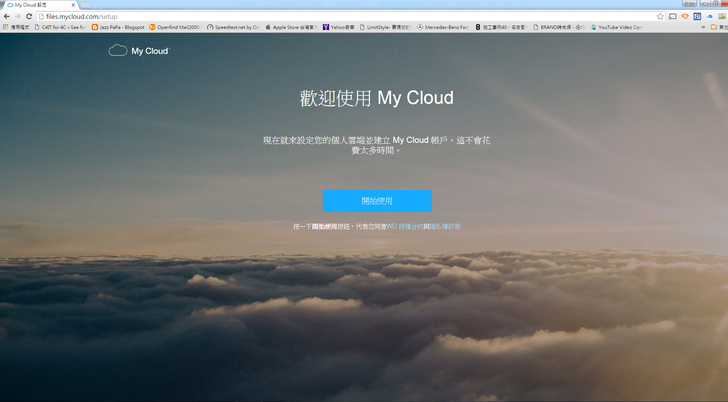Open the Blogger Jazz PaPa bookmark
The image size is (728, 402).
118,27
